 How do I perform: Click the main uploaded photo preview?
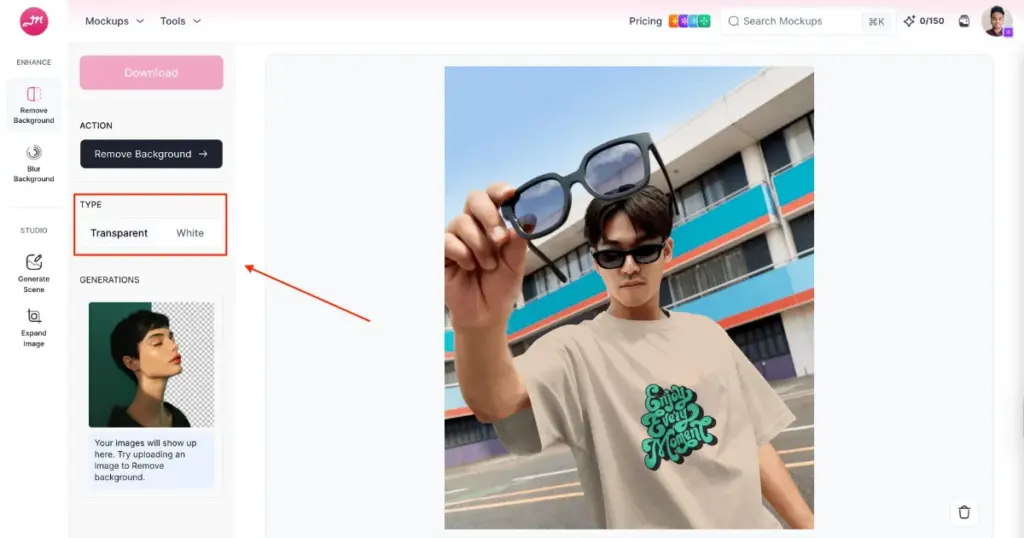(x=629, y=298)
